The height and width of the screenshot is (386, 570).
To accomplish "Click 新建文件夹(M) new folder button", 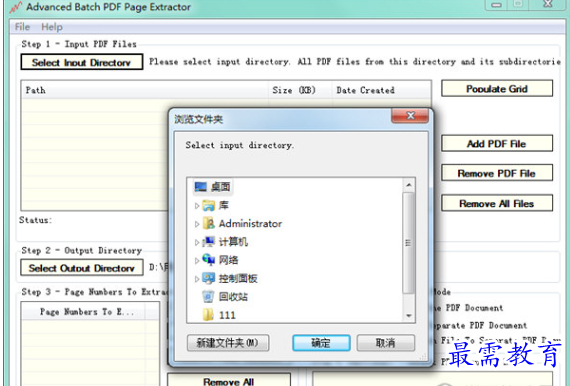I will pyautogui.click(x=228, y=343).
